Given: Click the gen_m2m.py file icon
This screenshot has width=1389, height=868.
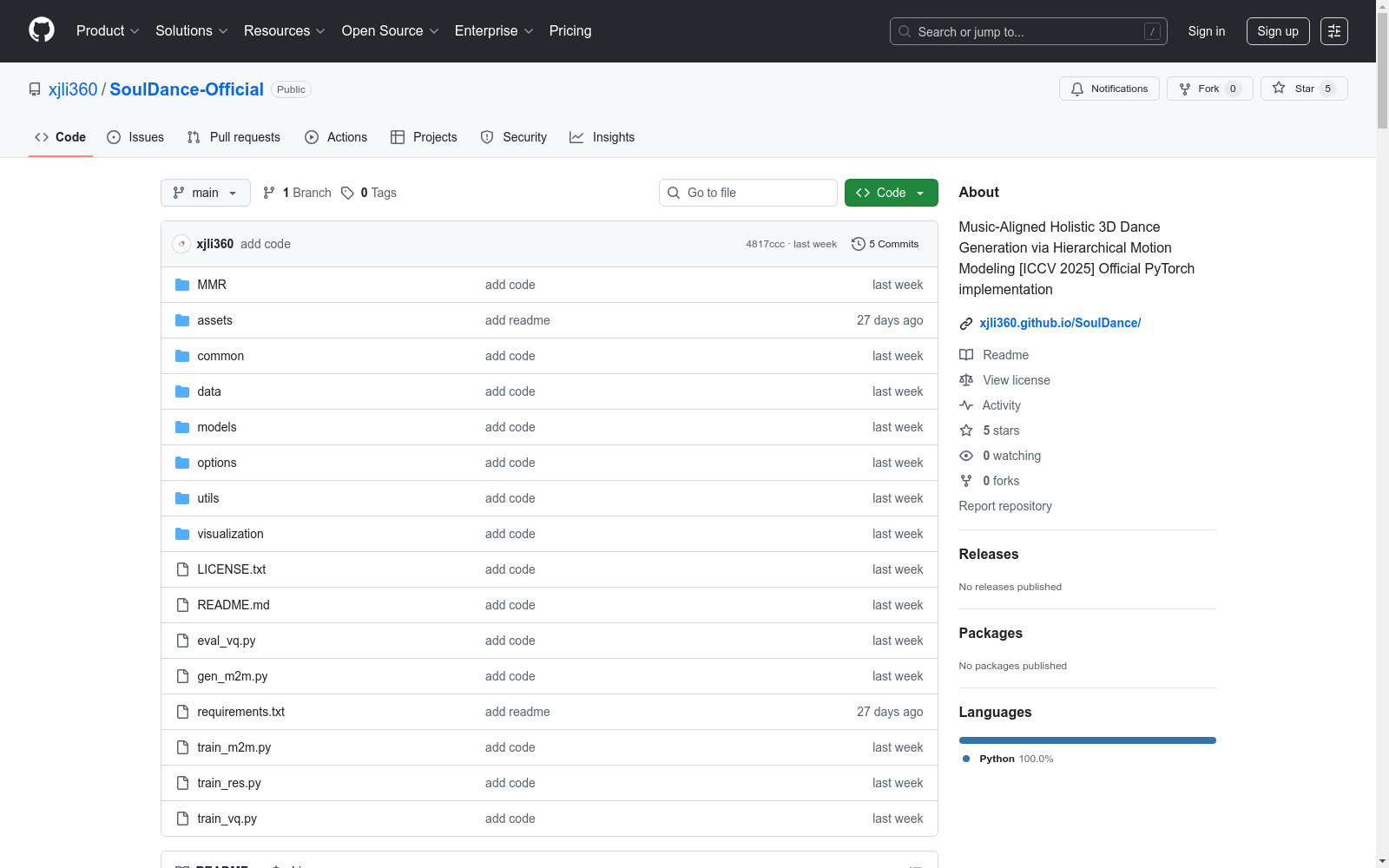Looking at the screenshot, I should pyautogui.click(x=182, y=676).
